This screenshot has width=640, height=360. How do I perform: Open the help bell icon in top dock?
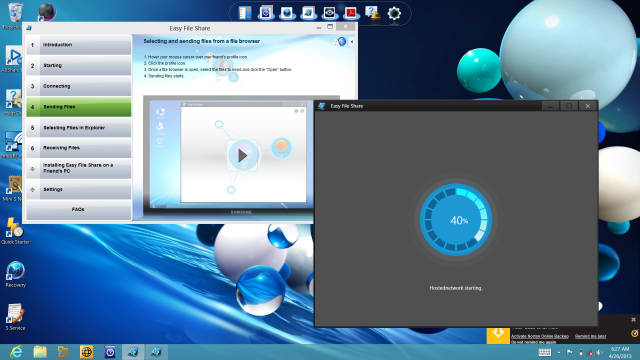point(372,13)
